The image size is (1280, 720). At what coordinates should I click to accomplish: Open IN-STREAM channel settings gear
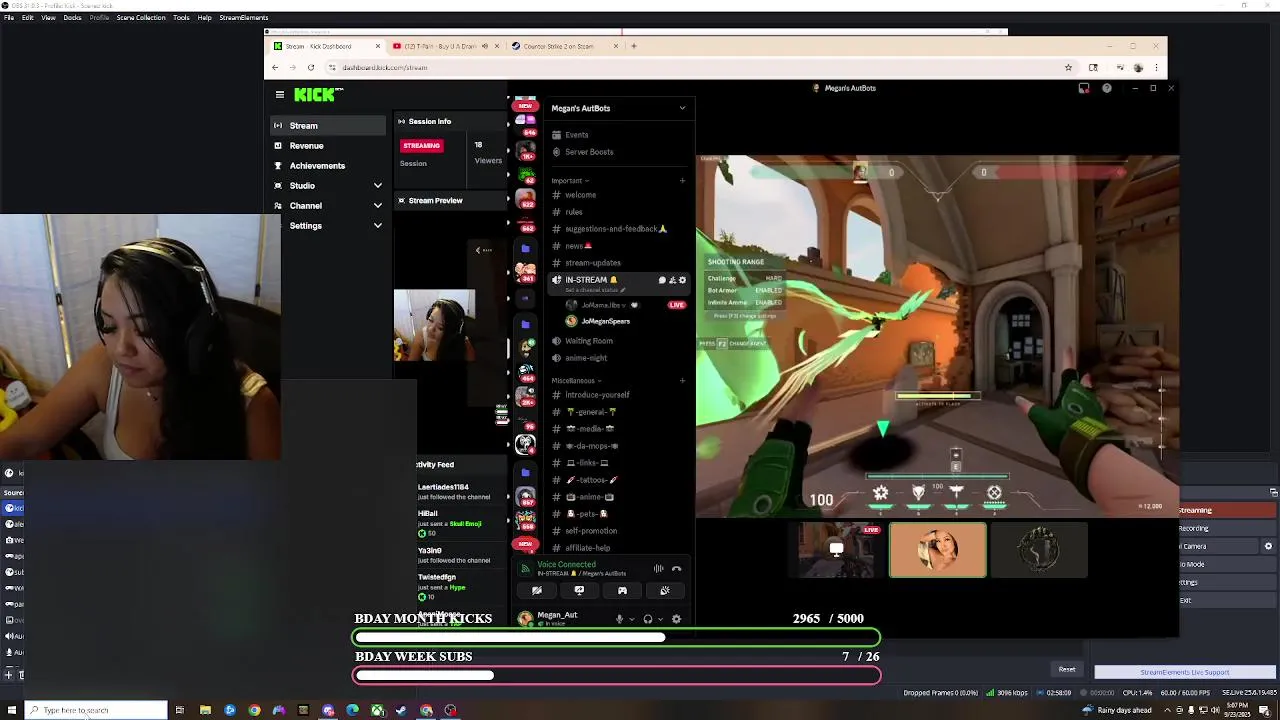(683, 280)
